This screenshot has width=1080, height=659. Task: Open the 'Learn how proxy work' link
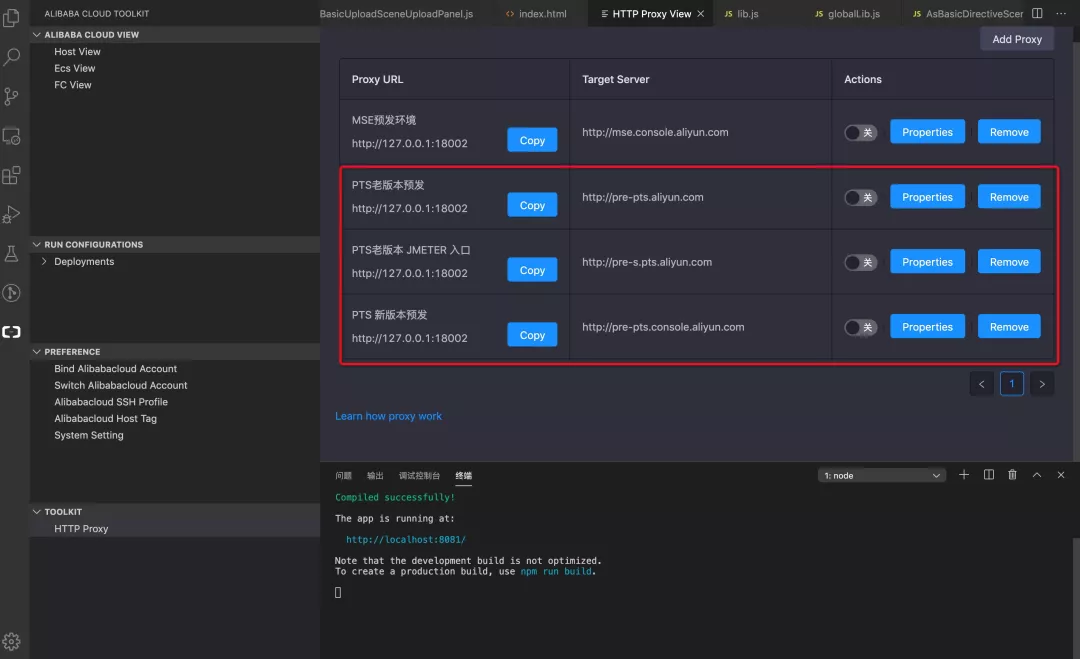(388, 416)
